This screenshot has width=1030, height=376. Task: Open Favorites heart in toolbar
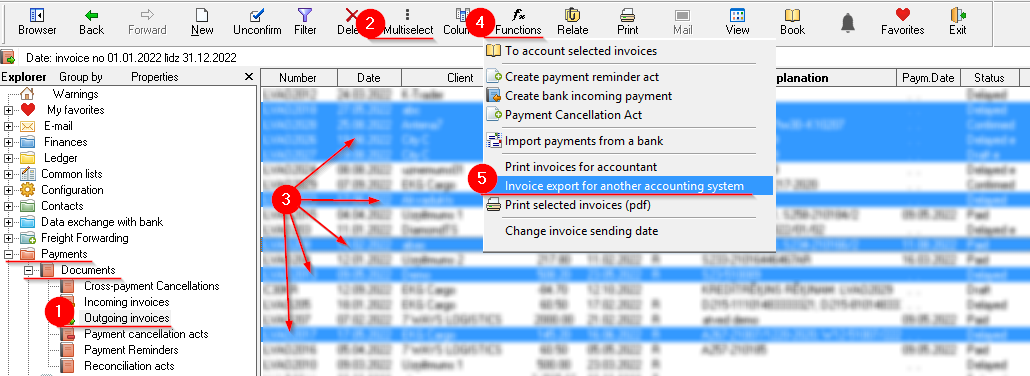[x=903, y=22]
